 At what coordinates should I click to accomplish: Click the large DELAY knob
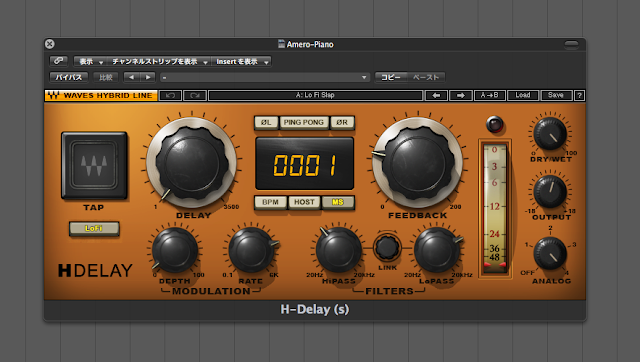click(191, 163)
